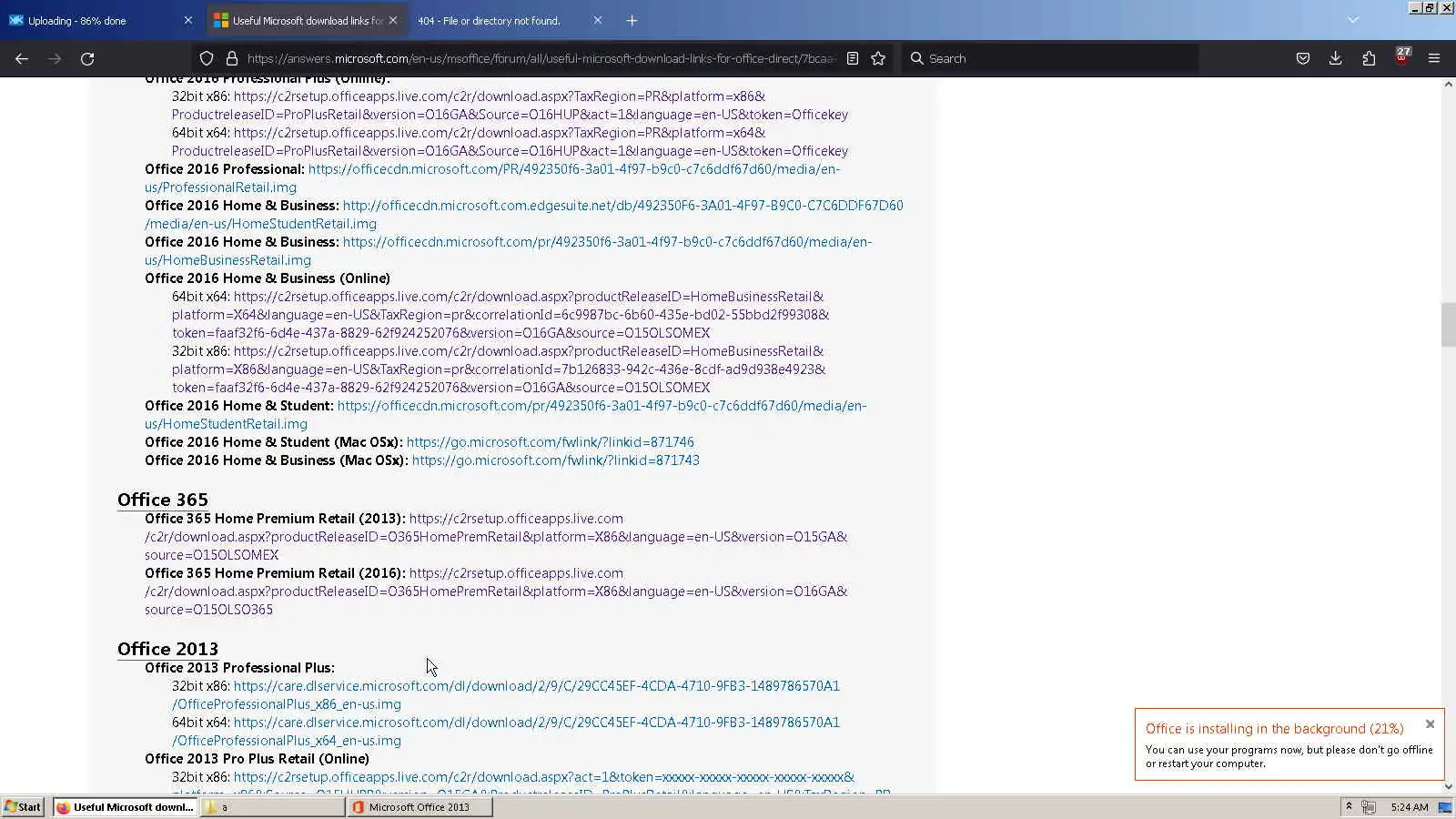Click 'Office 2016 Professional:' label

[x=225, y=169]
